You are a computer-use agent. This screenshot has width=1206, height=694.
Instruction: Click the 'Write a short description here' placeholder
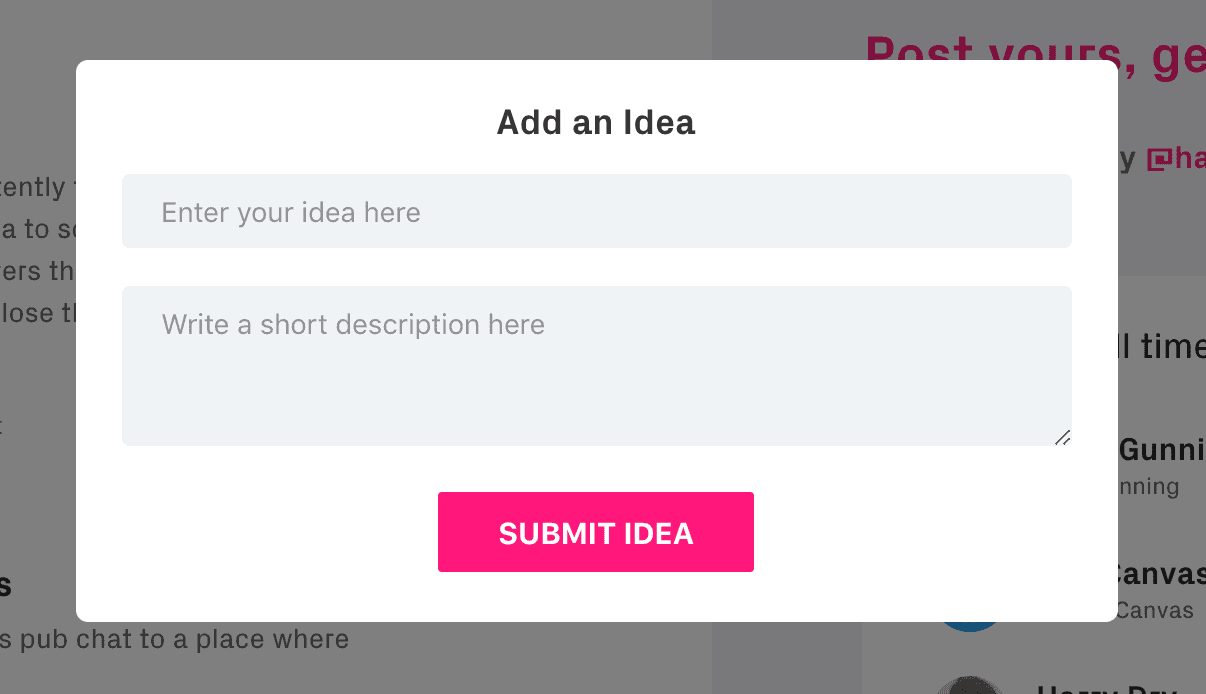(x=353, y=325)
